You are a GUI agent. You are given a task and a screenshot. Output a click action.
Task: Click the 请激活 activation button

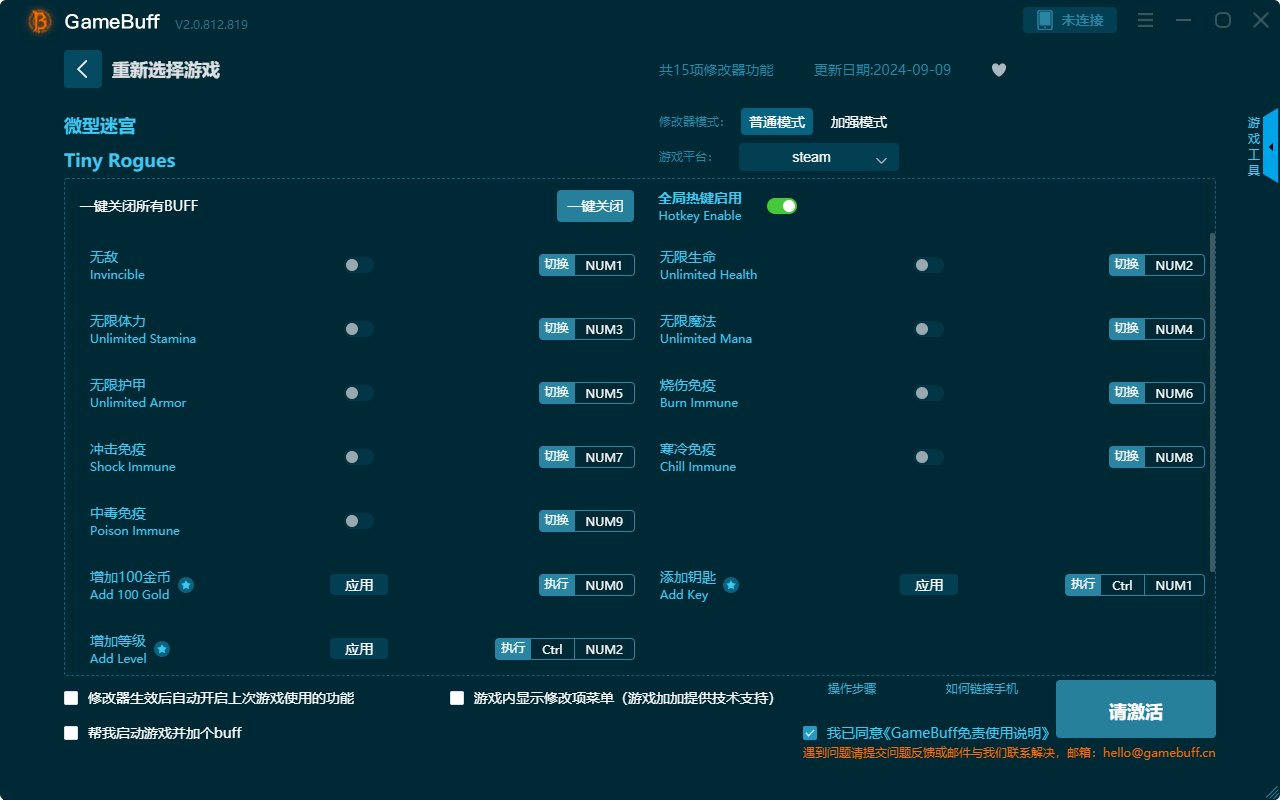[x=1135, y=708]
